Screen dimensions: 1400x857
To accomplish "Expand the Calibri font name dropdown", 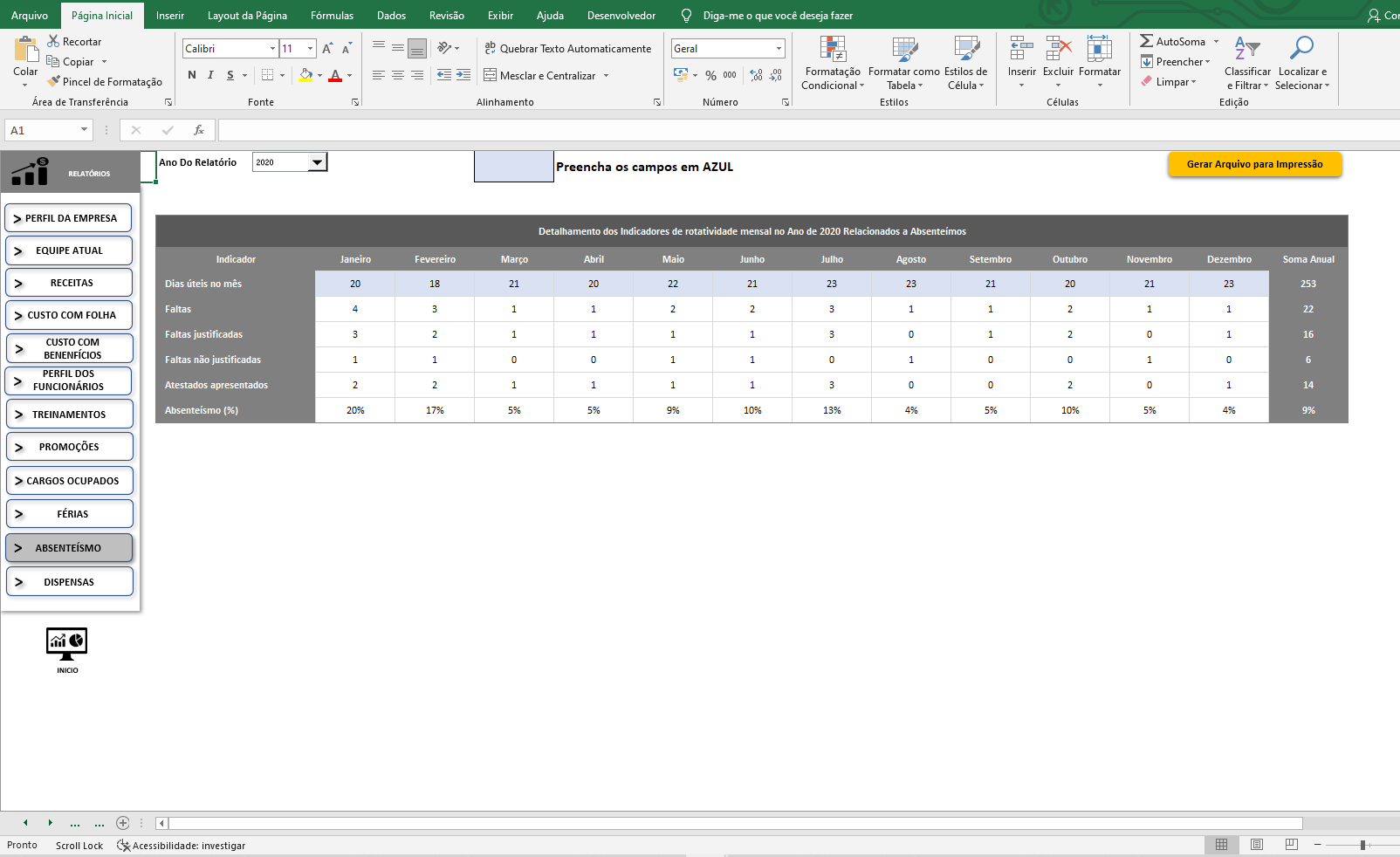I will (x=272, y=49).
